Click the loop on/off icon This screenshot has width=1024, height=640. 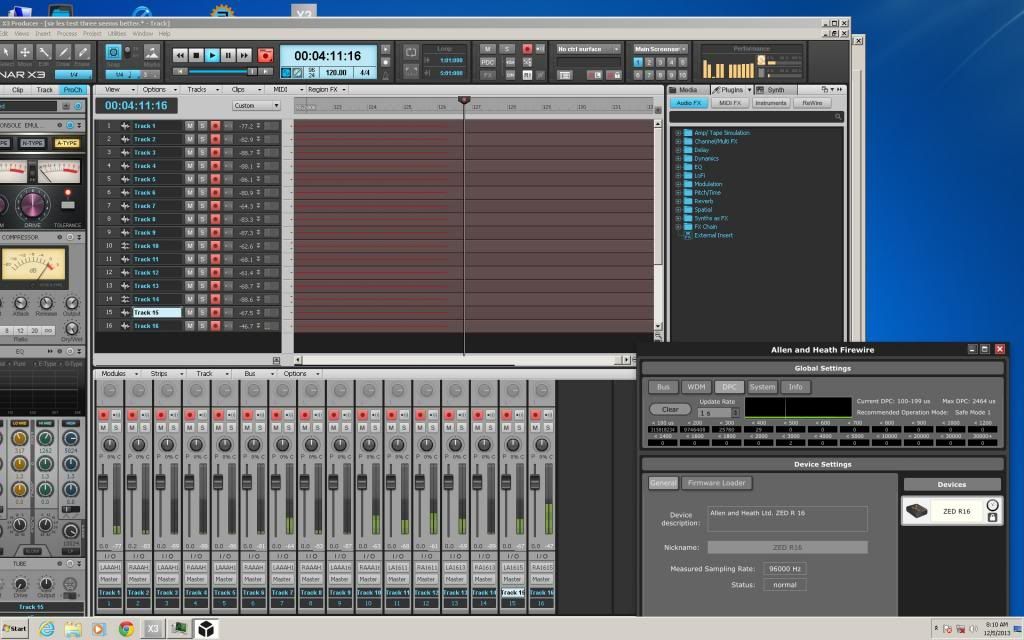tap(411, 51)
